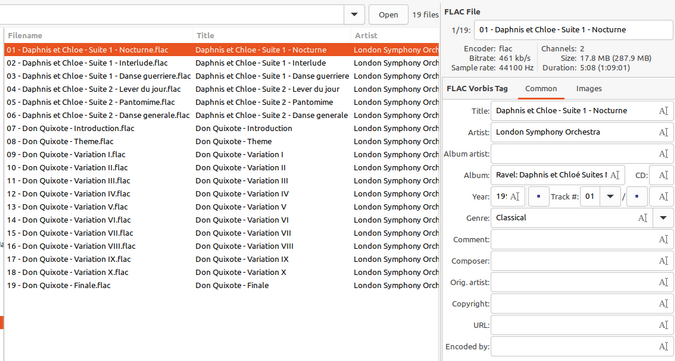This screenshot has height=361, width=675.
Task: Click the apply-to-all icon in Title field
Action: pos(663,111)
